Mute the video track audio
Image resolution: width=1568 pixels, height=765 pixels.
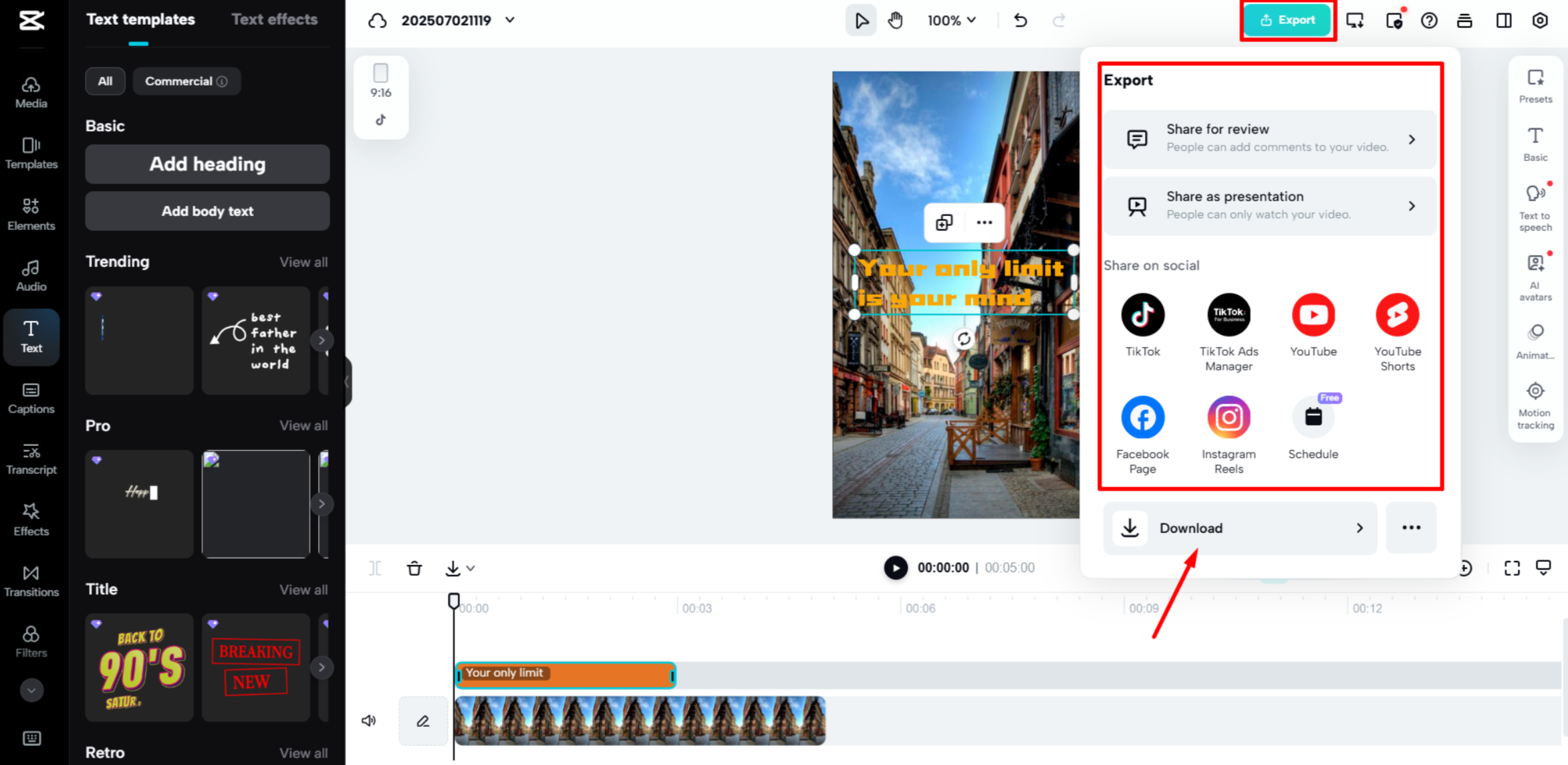[x=369, y=720]
